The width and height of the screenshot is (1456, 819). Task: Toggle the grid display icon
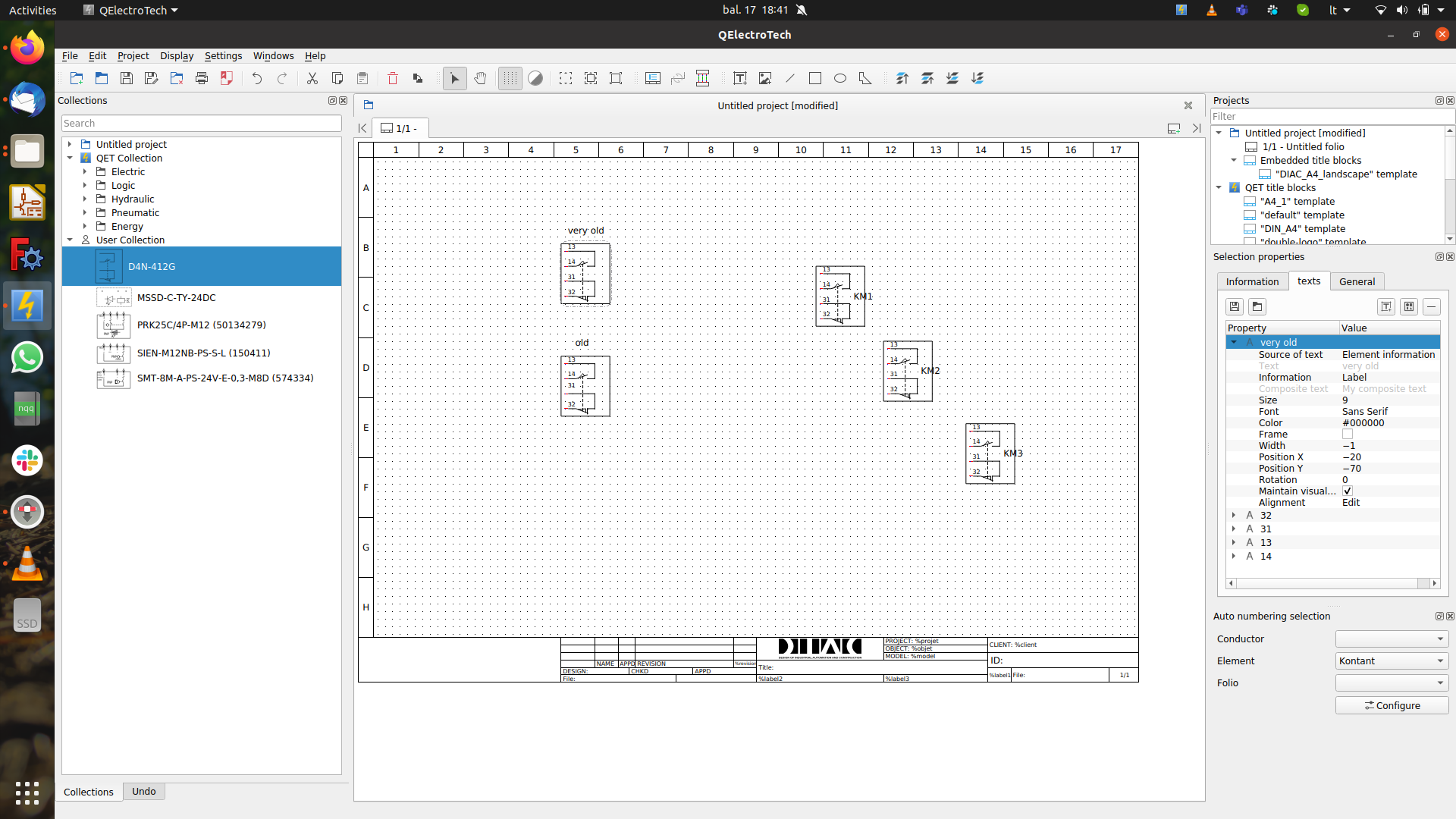click(x=510, y=78)
